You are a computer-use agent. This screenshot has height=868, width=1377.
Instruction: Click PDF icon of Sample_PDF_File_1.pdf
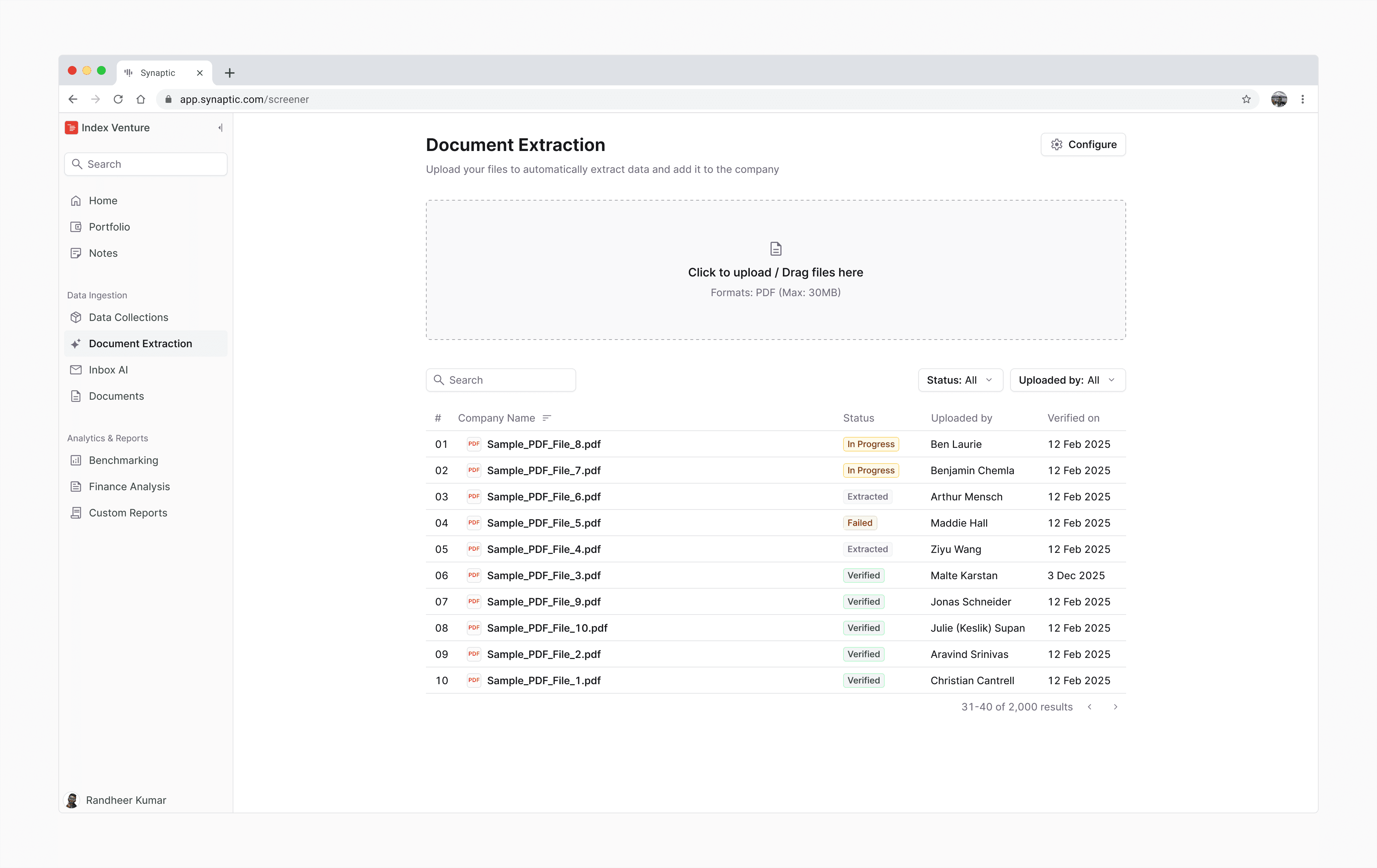click(x=474, y=681)
